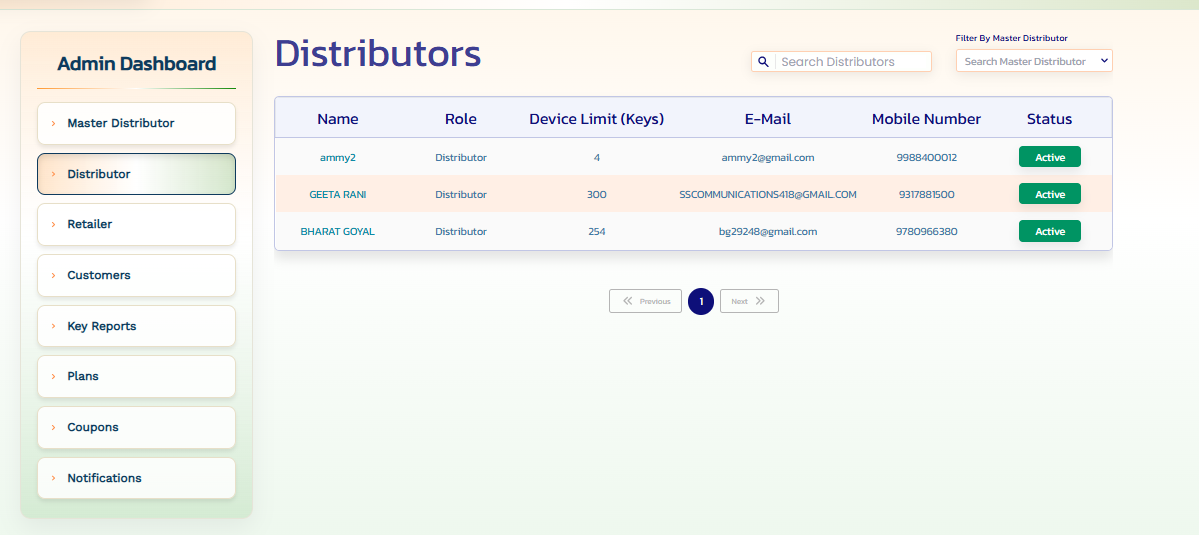1199x535 pixels.
Task: Click Role cell in GEETA RANI row
Action: click(460, 195)
